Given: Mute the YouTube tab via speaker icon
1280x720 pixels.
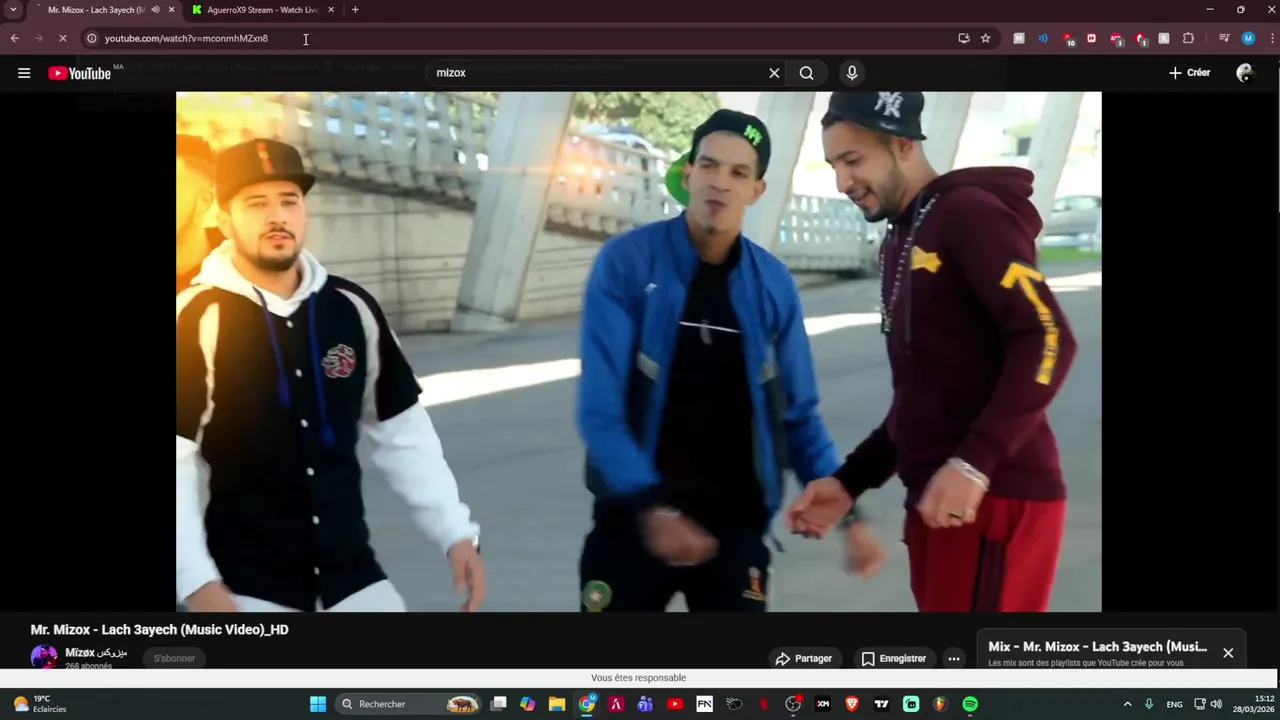Looking at the screenshot, I should [155, 10].
